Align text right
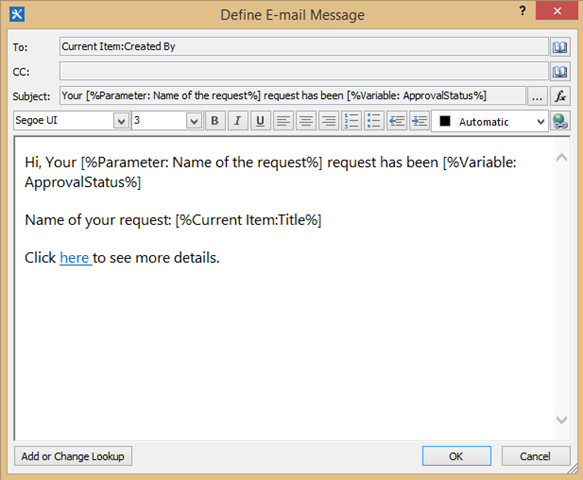The width and height of the screenshot is (583, 480). pyautogui.click(x=329, y=121)
